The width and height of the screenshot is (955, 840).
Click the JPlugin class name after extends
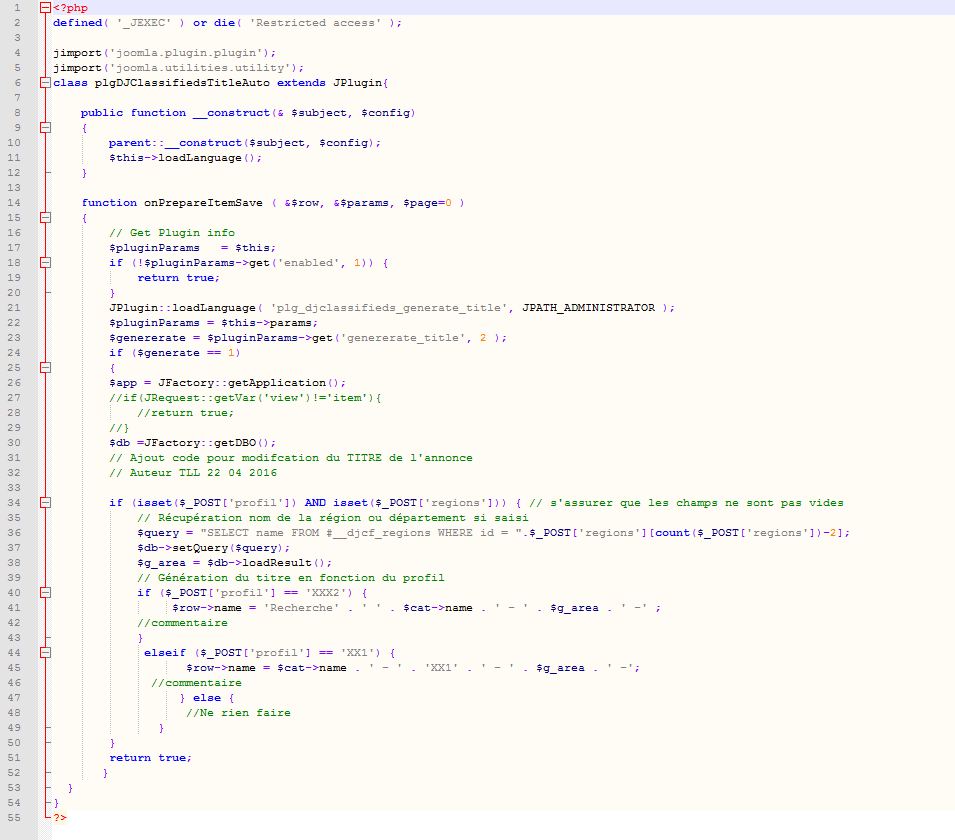(x=358, y=83)
